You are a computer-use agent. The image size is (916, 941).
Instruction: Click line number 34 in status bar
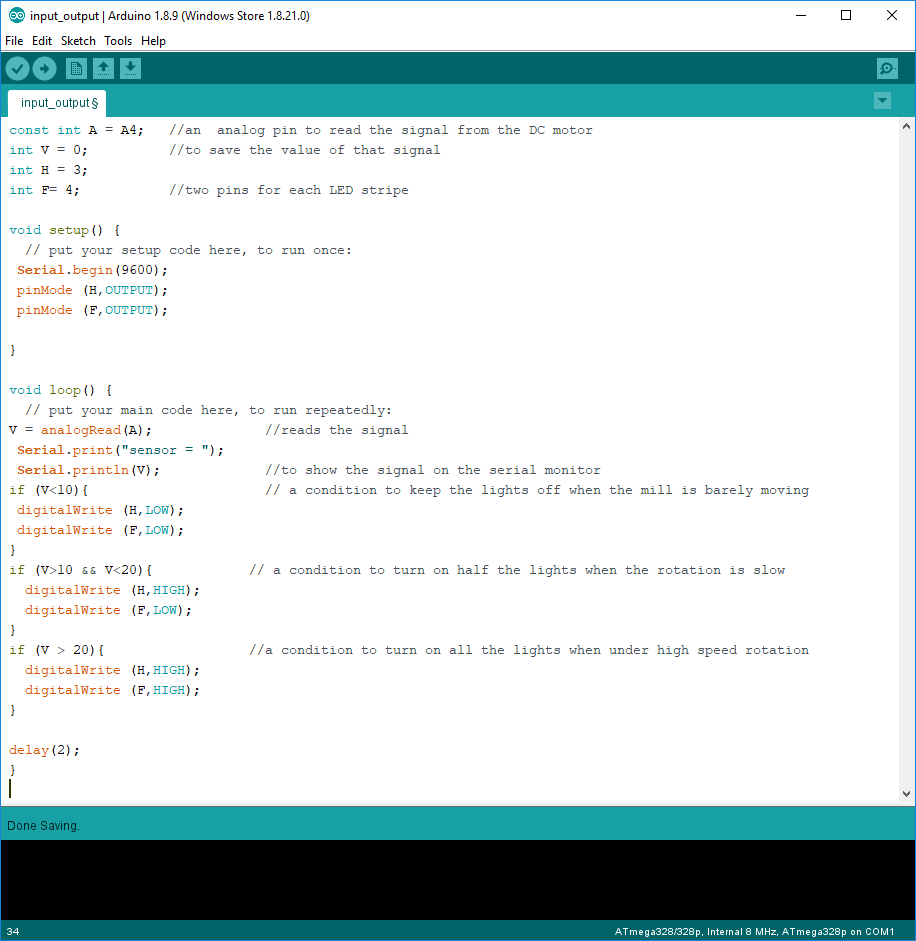13,931
